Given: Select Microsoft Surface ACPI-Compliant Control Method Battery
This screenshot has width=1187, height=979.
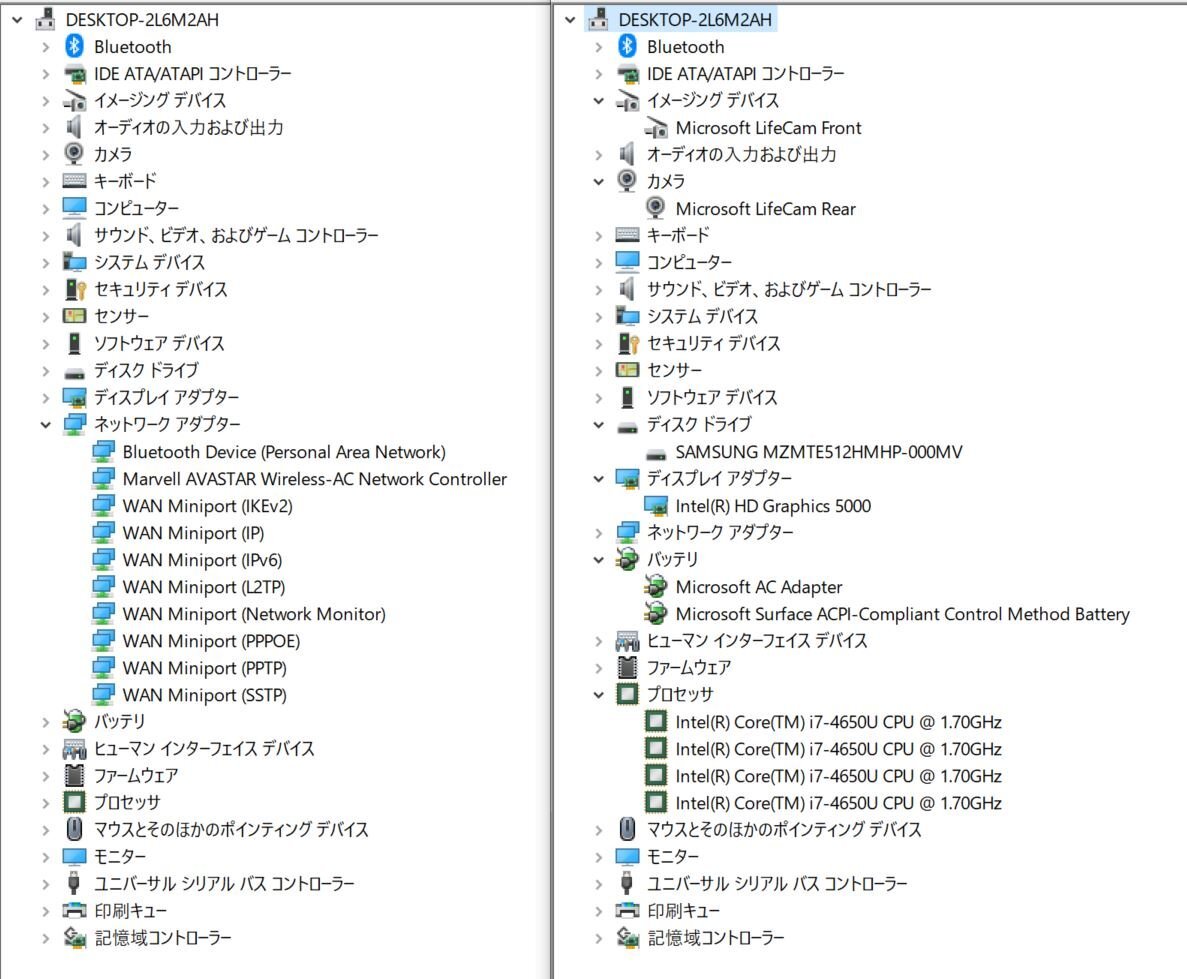Looking at the screenshot, I should (x=902, y=614).
